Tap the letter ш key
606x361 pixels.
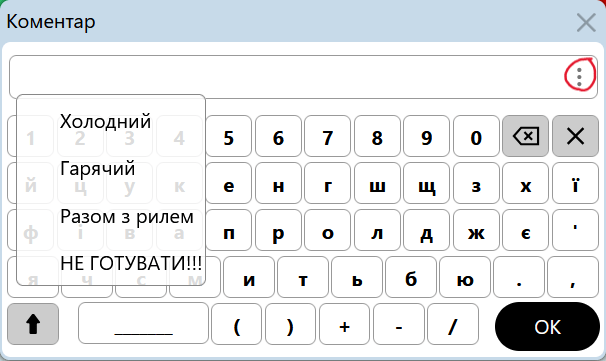pos(377,183)
